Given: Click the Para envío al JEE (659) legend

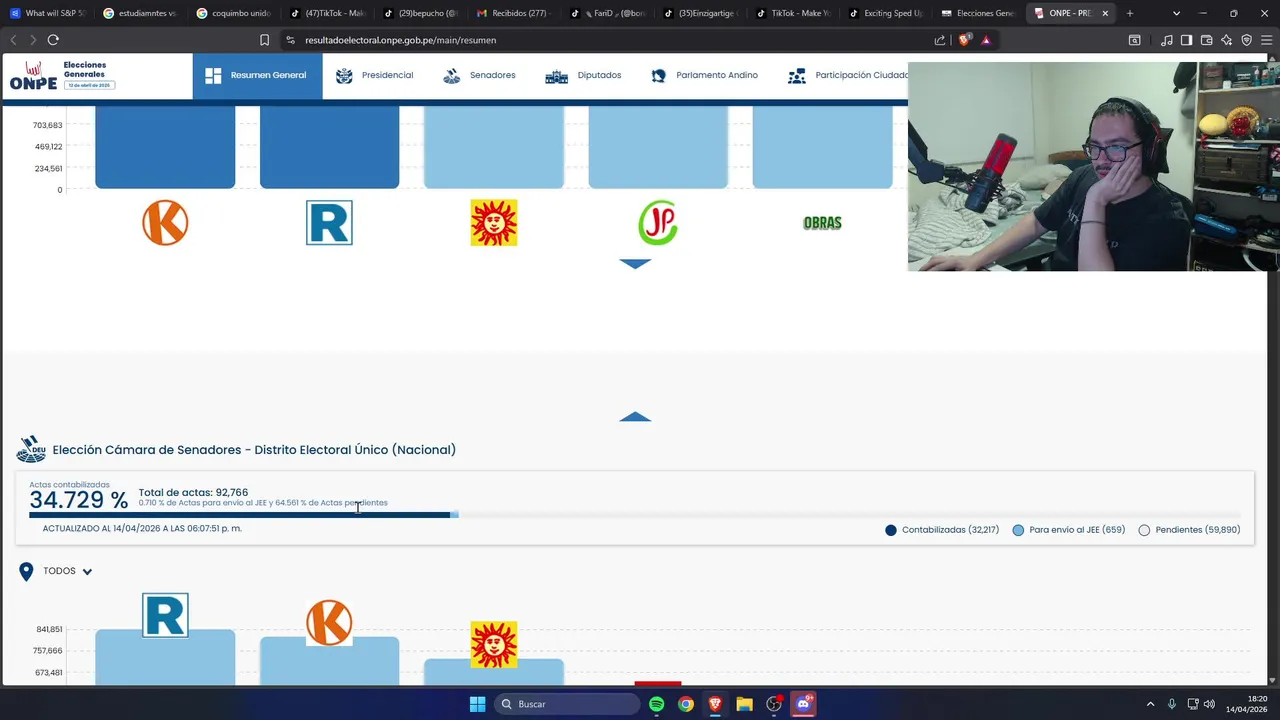Looking at the screenshot, I should [x=1068, y=530].
